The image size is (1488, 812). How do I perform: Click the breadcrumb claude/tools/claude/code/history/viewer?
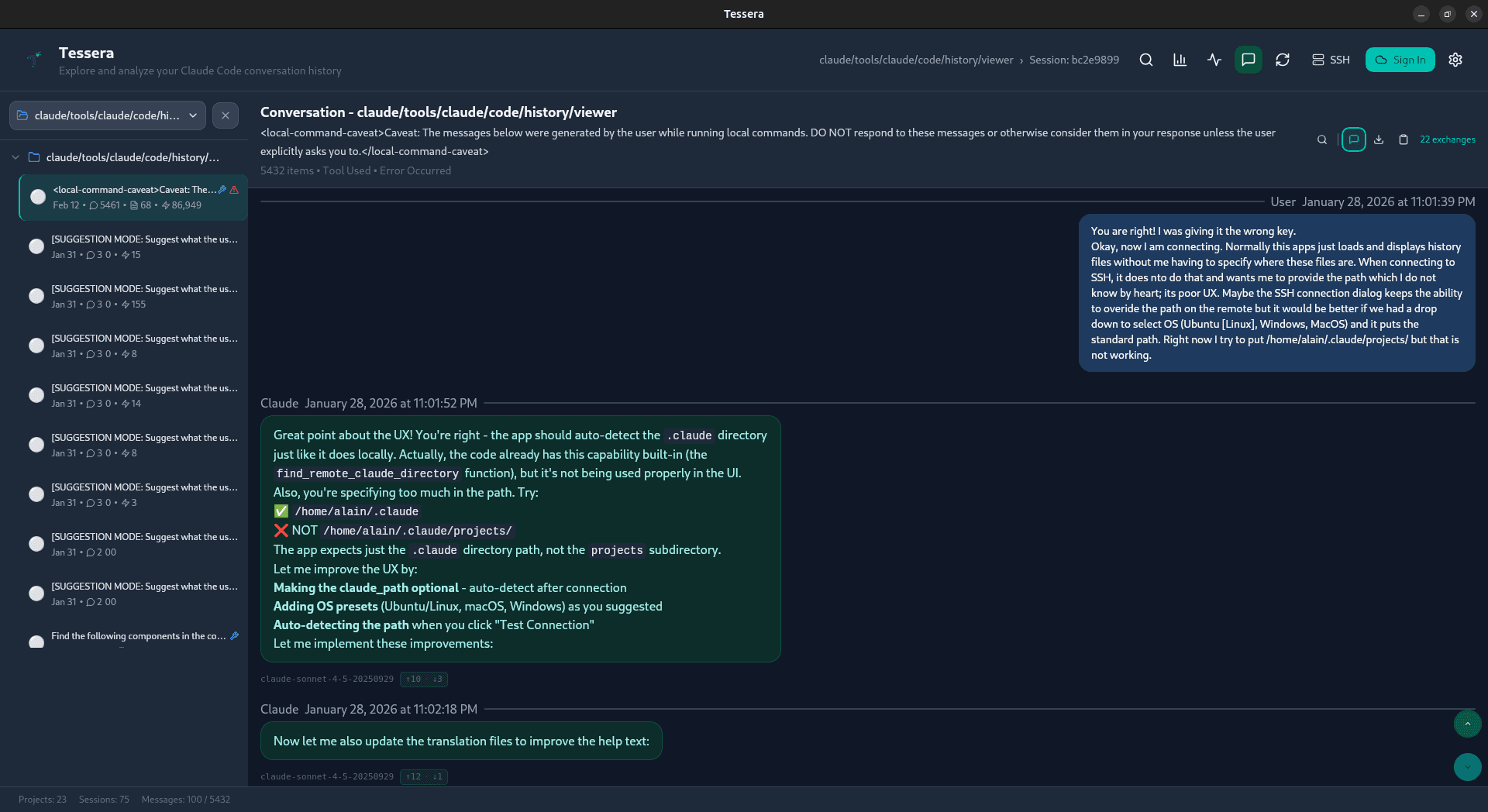tap(916, 60)
